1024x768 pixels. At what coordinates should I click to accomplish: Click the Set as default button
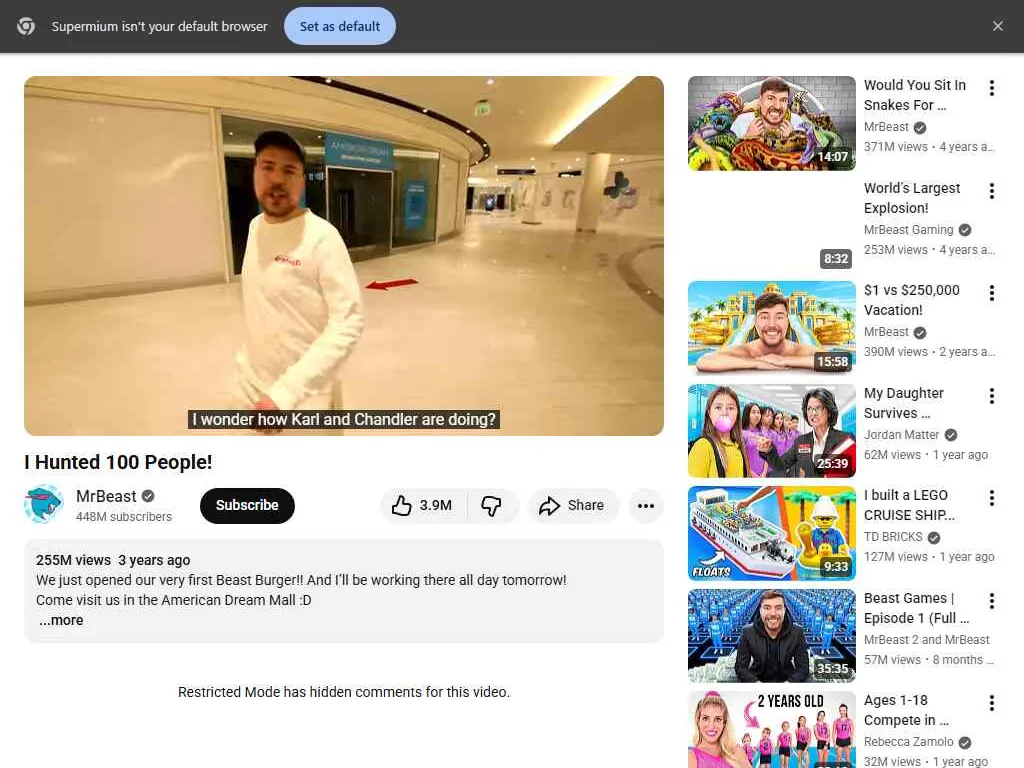click(x=340, y=26)
